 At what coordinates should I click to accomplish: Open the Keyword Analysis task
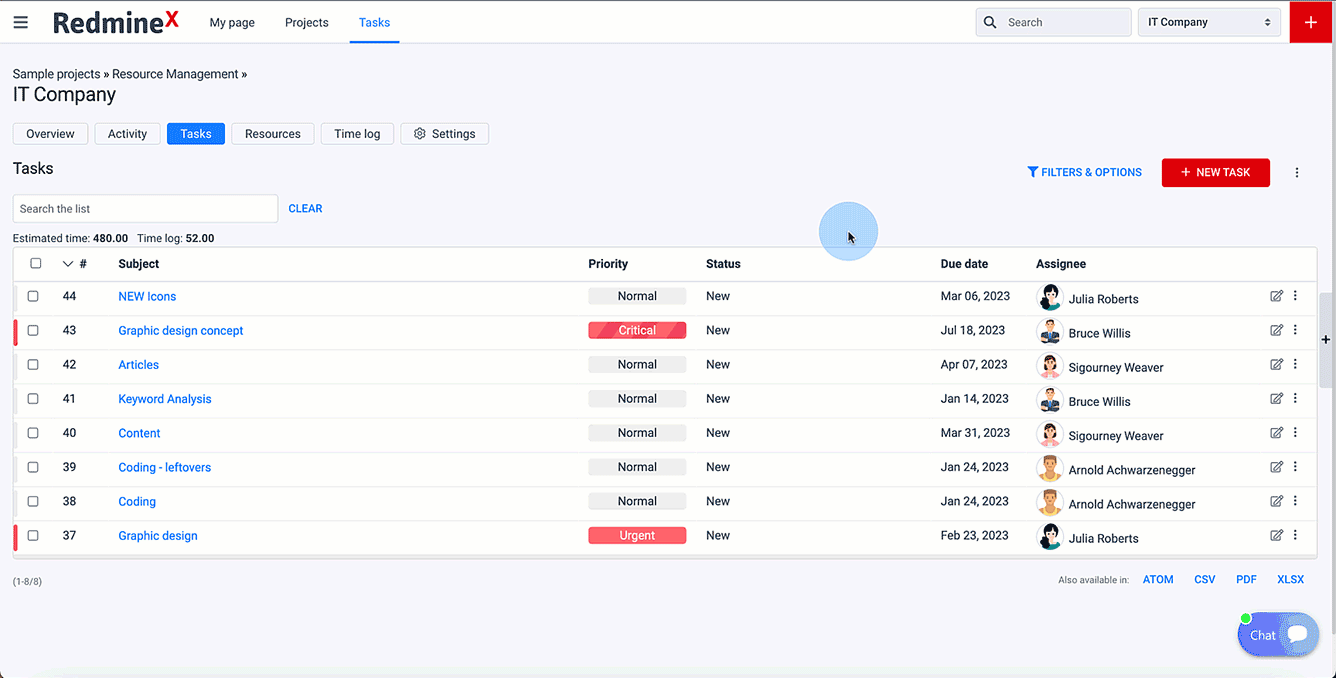click(165, 398)
